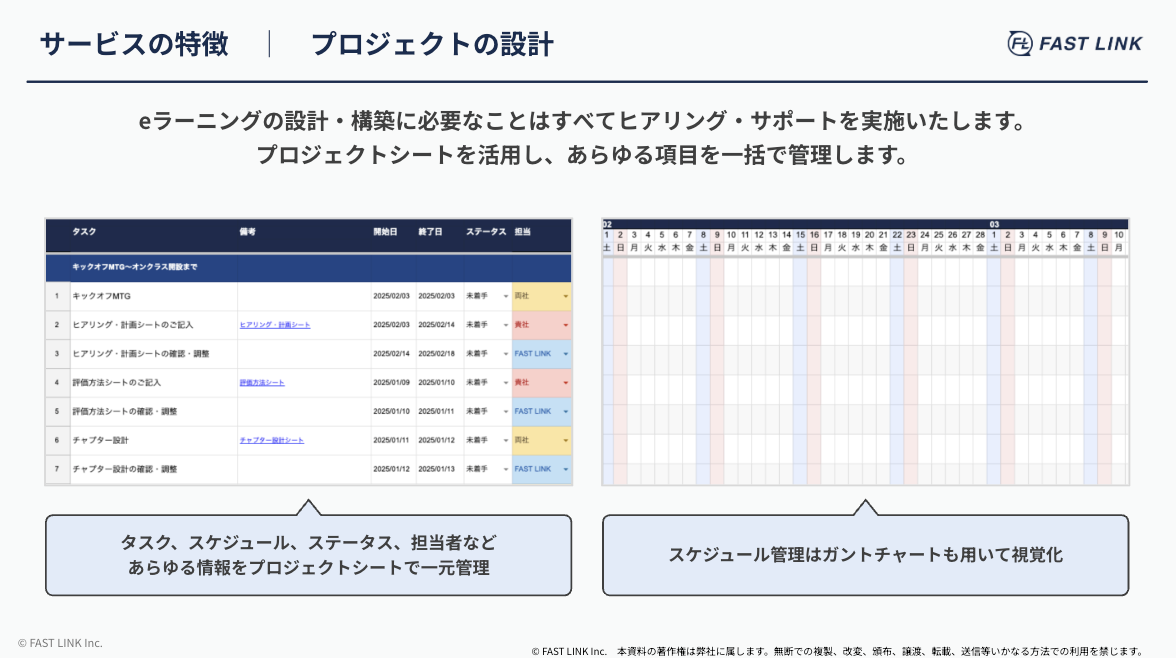Expand 担当 dropdown in 評価方法シートの確認・調整 row
Image resolution: width=1176 pixels, height=658 pixels.
(566, 411)
